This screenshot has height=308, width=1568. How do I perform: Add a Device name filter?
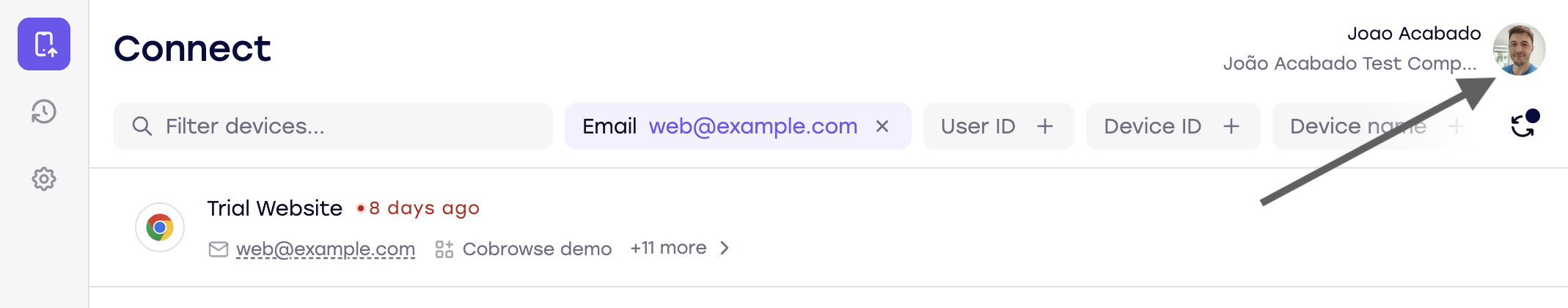click(1455, 126)
